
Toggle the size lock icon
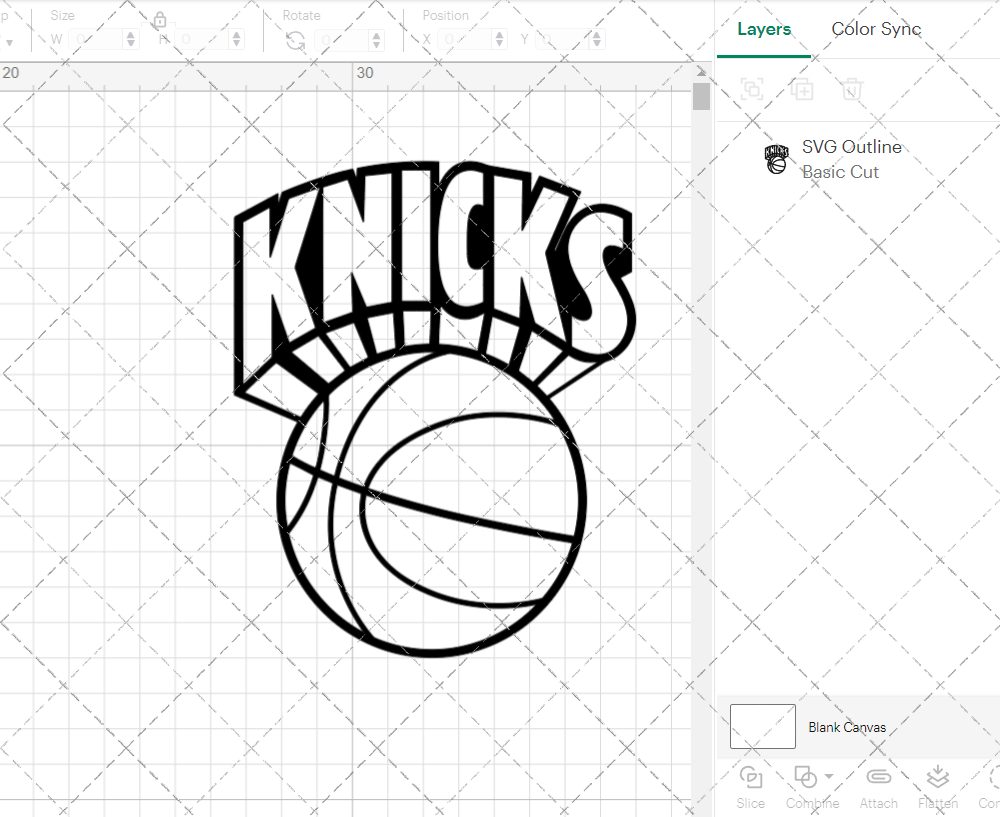pyautogui.click(x=159, y=20)
